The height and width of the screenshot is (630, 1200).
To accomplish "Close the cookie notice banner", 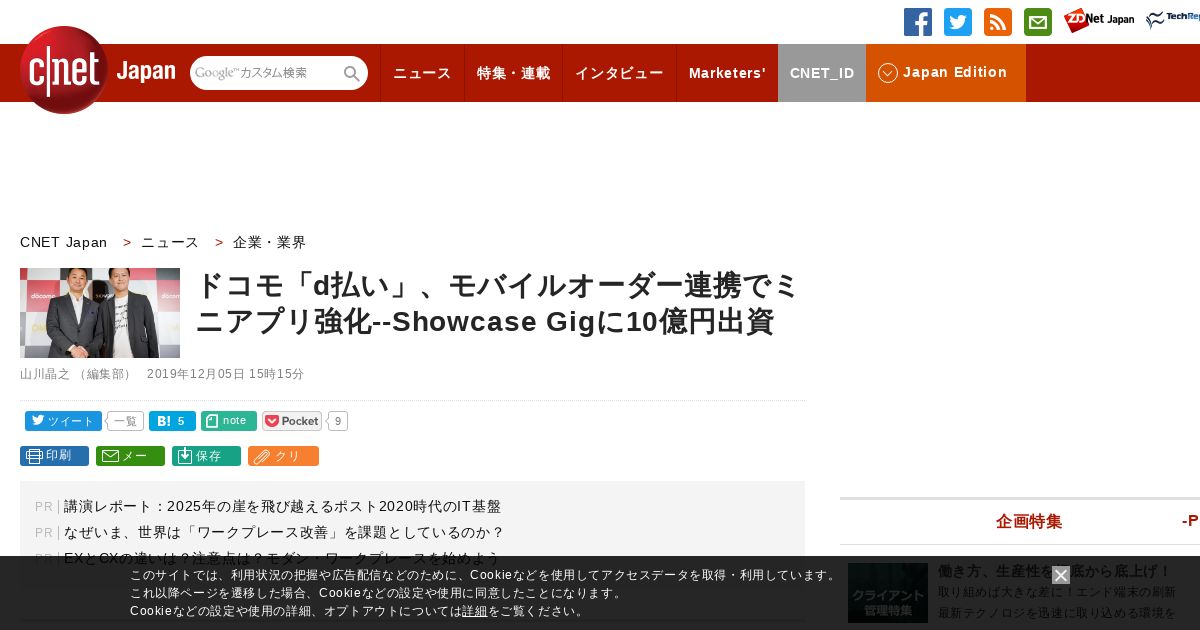I will coord(1061,575).
